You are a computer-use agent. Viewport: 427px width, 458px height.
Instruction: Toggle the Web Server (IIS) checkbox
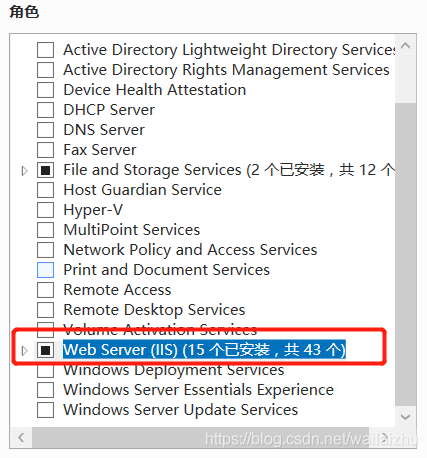[x=45, y=350]
